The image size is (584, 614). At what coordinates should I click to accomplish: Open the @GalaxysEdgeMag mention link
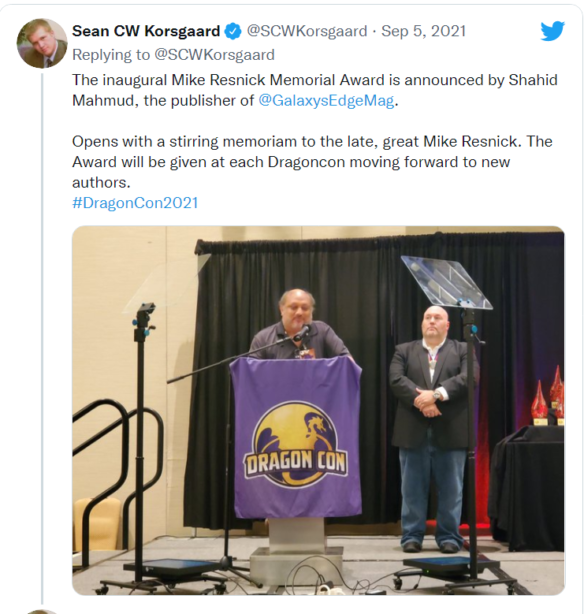[x=326, y=101]
